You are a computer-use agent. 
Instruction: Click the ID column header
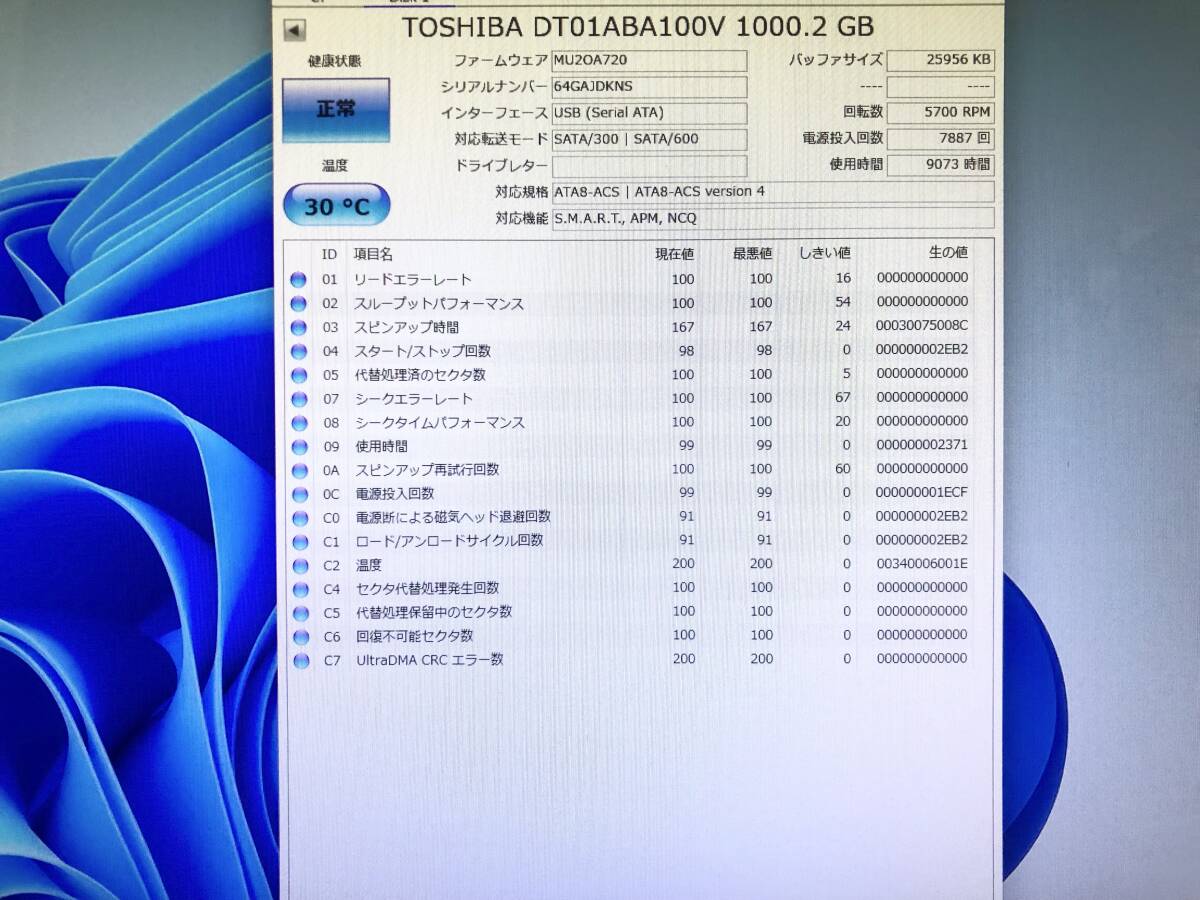click(x=329, y=255)
